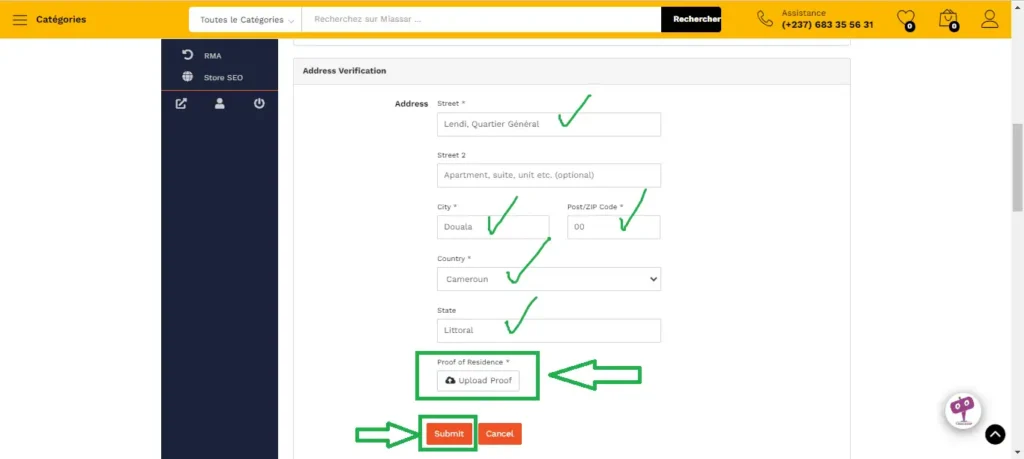Click the wishlist heart icon
Screen dimensions: 1024x459
pos(905,19)
